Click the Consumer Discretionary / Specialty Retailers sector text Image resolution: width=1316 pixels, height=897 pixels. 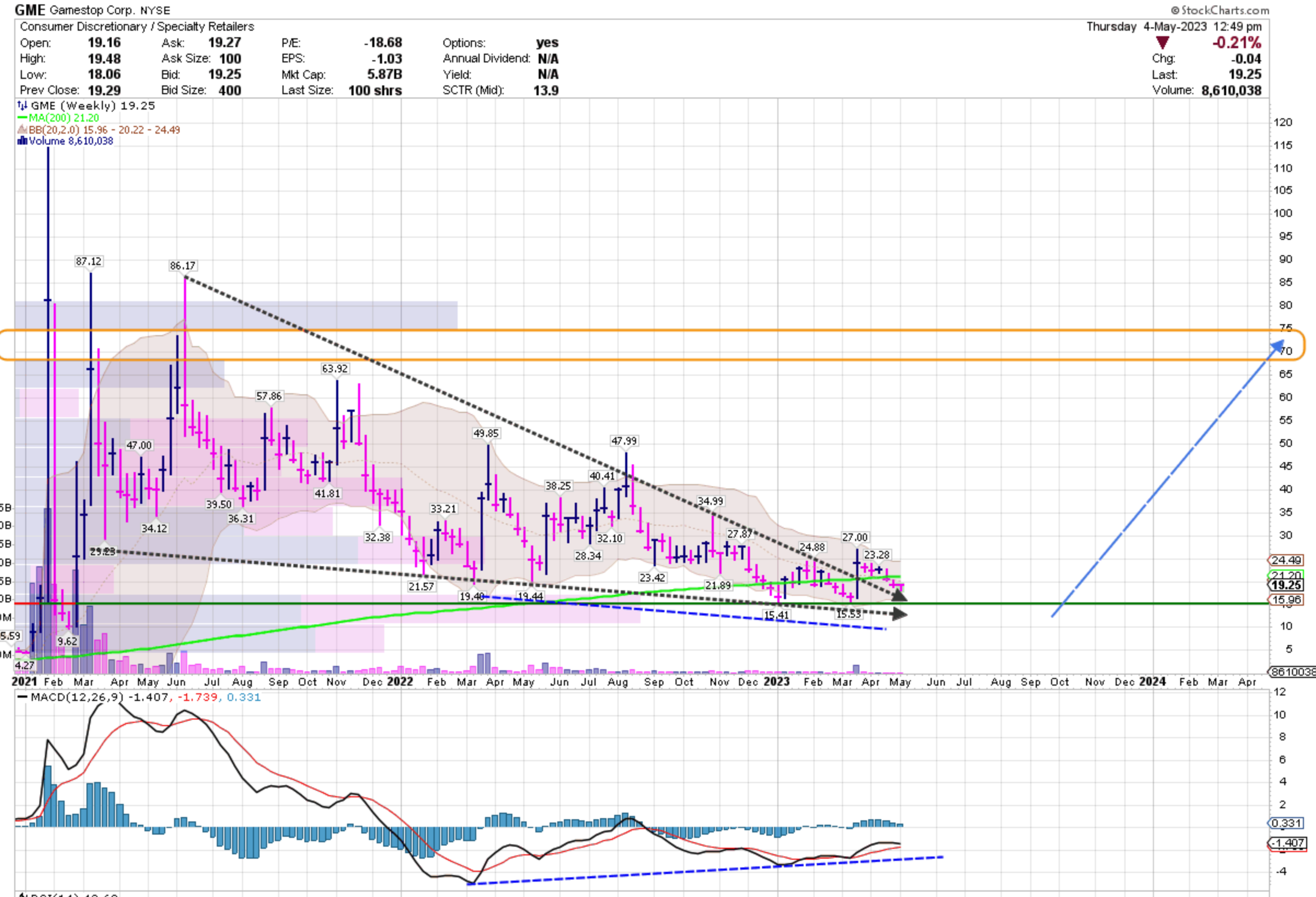(137, 27)
